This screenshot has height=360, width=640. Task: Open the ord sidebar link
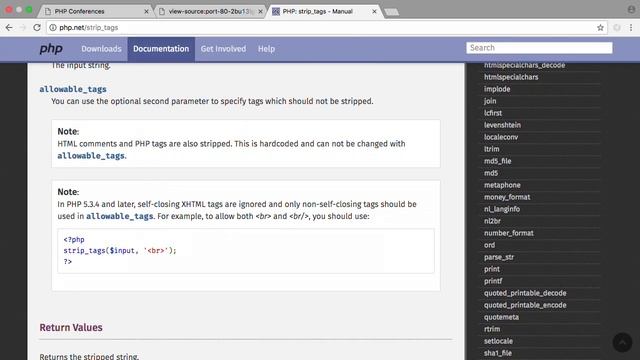[489, 245]
